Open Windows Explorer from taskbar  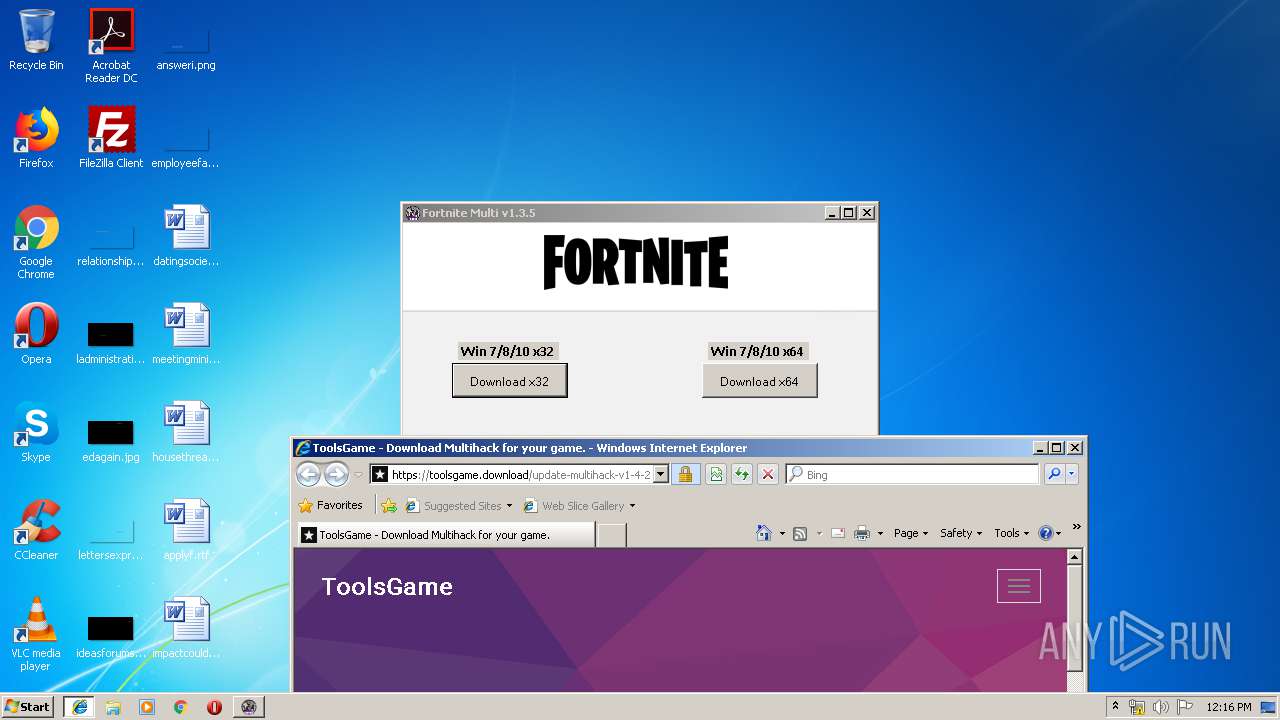coord(113,707)
